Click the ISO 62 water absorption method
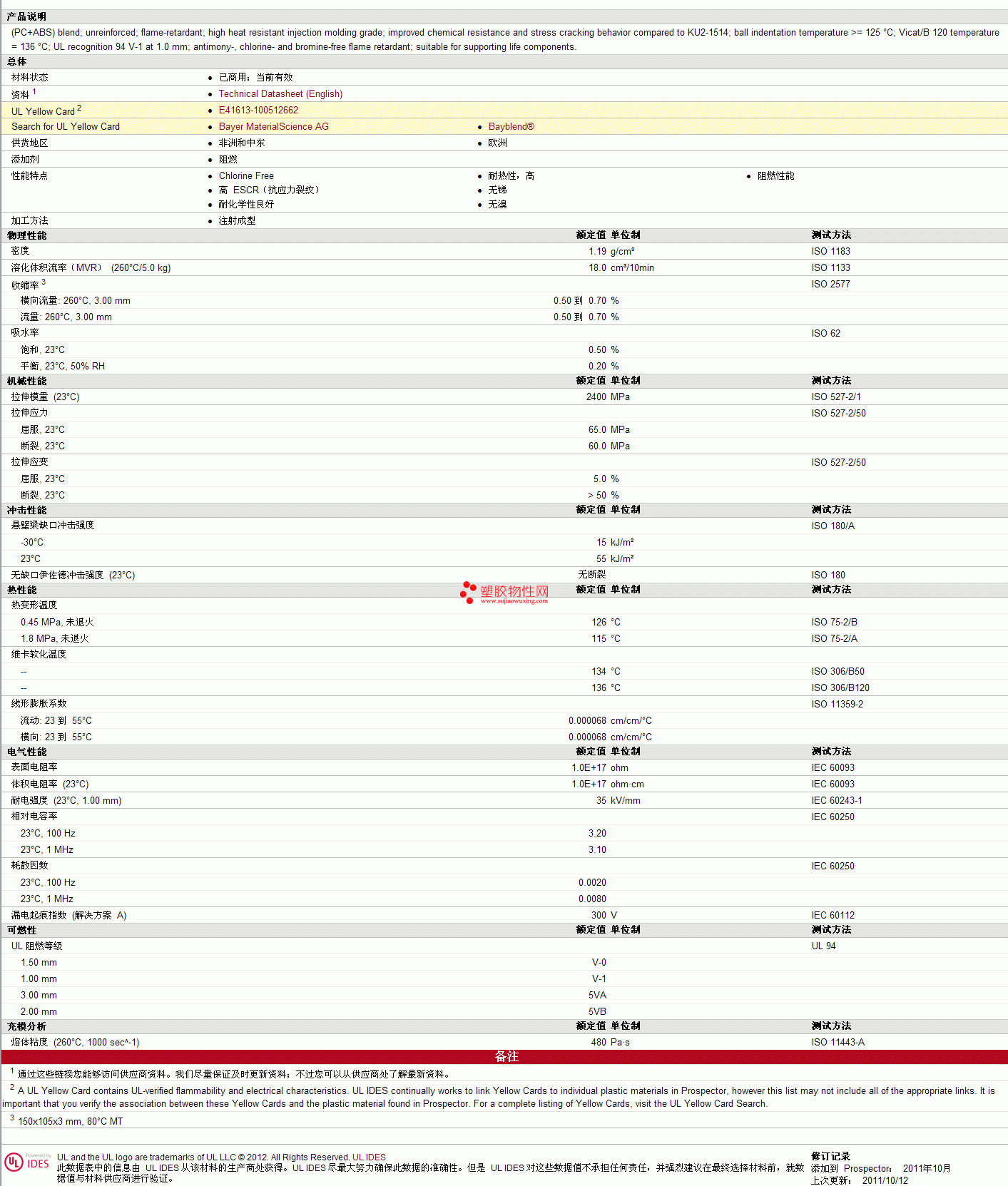 click(x=825, y=333)
